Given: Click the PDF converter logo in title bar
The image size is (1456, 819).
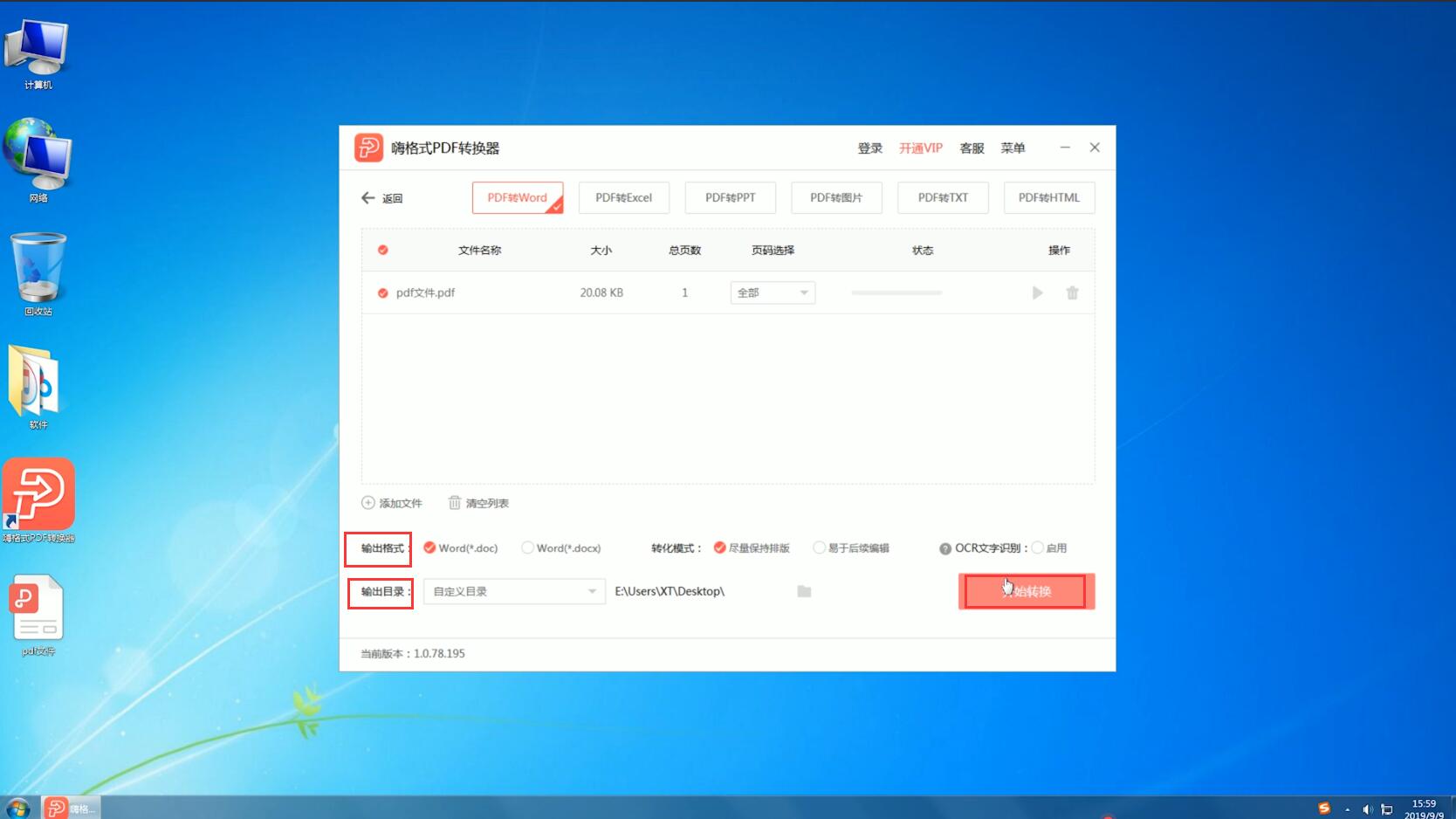Looking at the screenshot, I should point(368,148).
